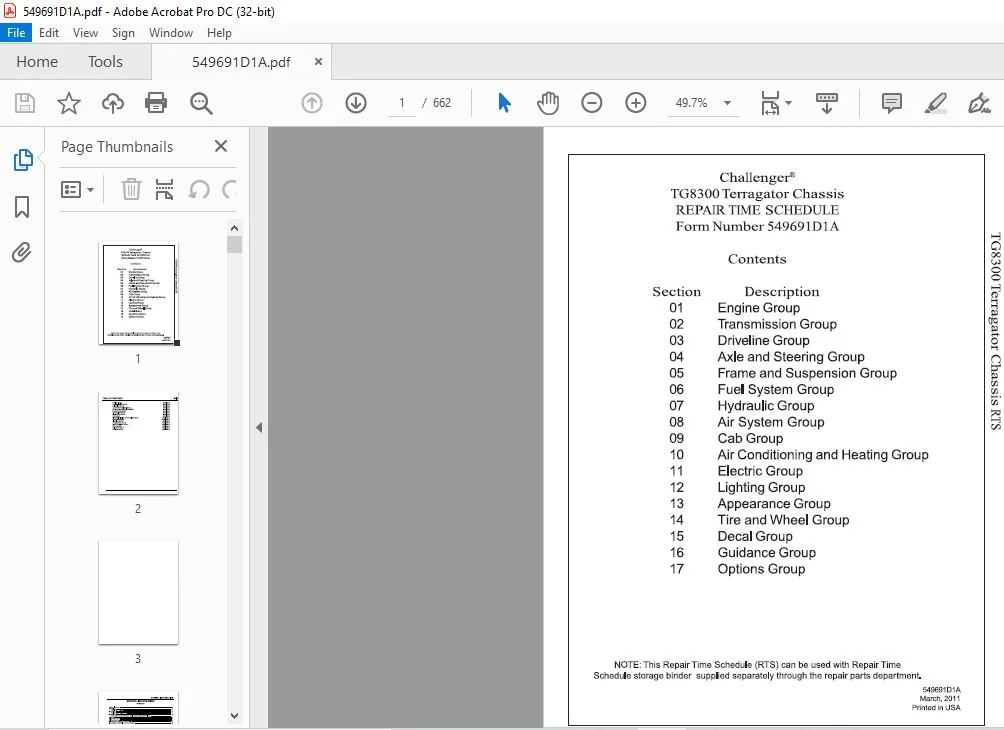The image size is (1004, 730).
Task: Click thumbnails scrollbar down arrow
Action: [x=234, y=716]
